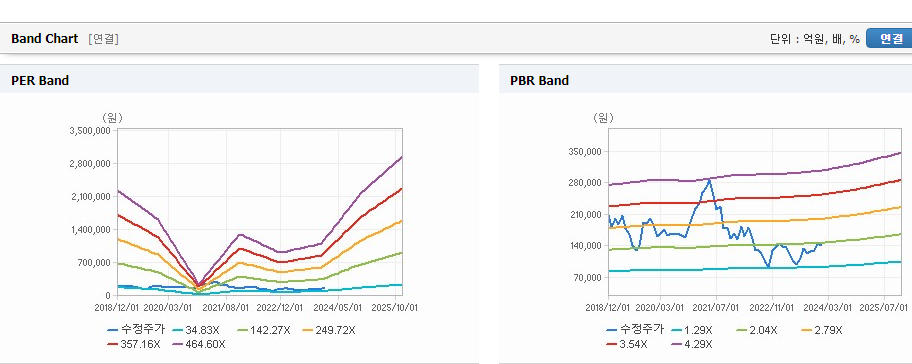
Task: Click the 2025/07/01 date on PBR chart
Action: (884, 307)
